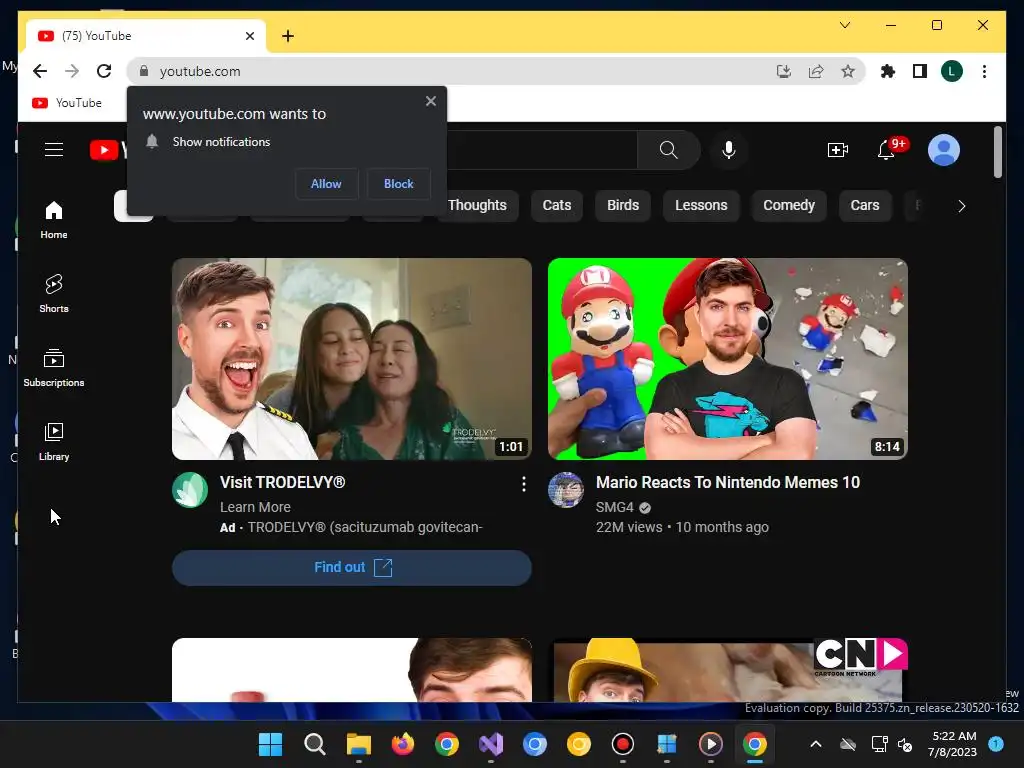Open the SMG4 channel link
Image resolution: width=1024 pixels, height=768 pixels.
[615, 507]
